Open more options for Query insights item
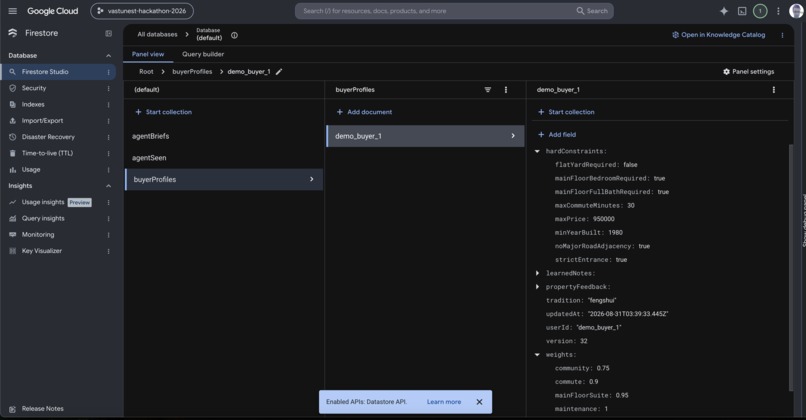This screenshot has width=806, height=420. [x=108, y=219]
